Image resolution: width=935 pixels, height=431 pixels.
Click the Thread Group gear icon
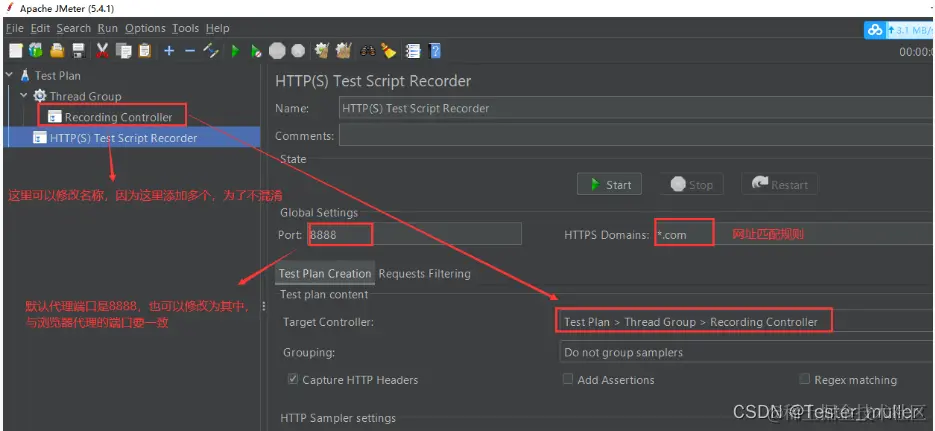click(40, 96)
